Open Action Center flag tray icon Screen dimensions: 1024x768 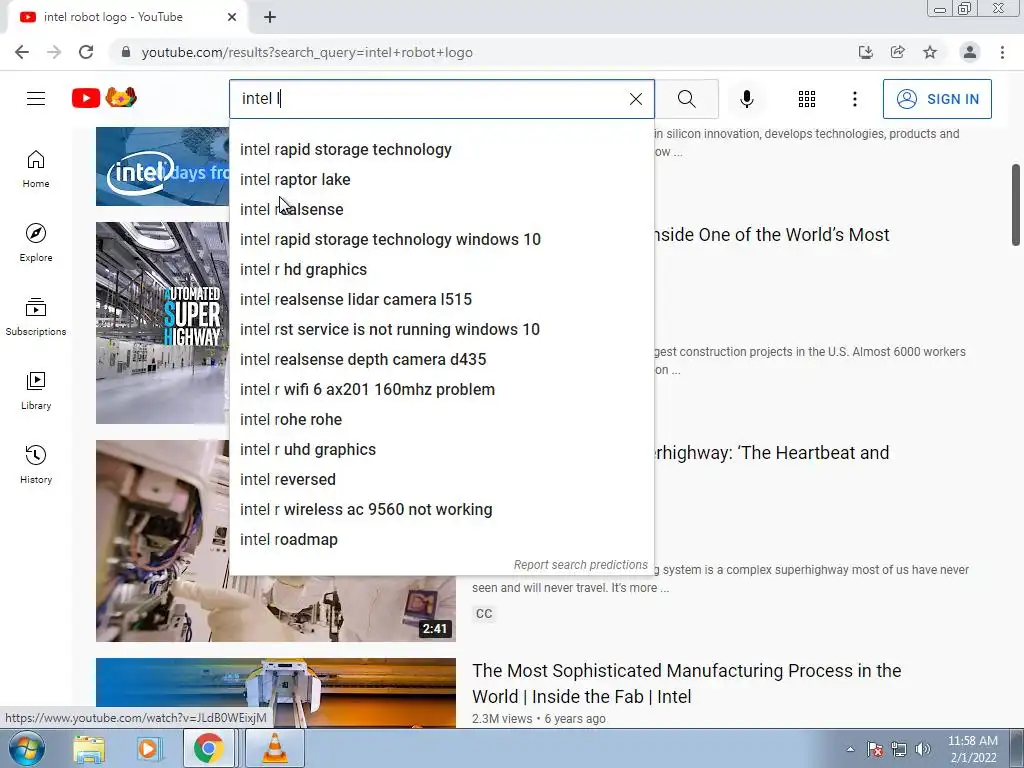pyautogui.click(x=875, y=750)
